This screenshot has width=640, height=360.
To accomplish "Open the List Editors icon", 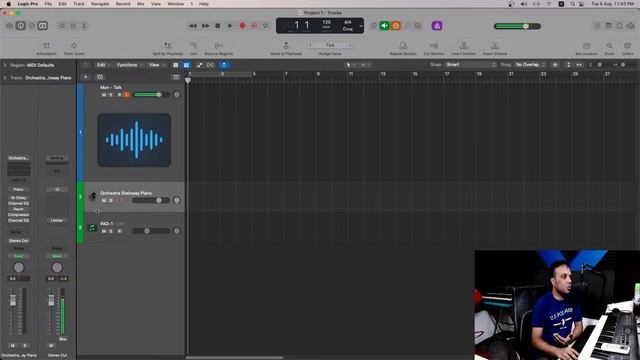I will click(597, 26).
